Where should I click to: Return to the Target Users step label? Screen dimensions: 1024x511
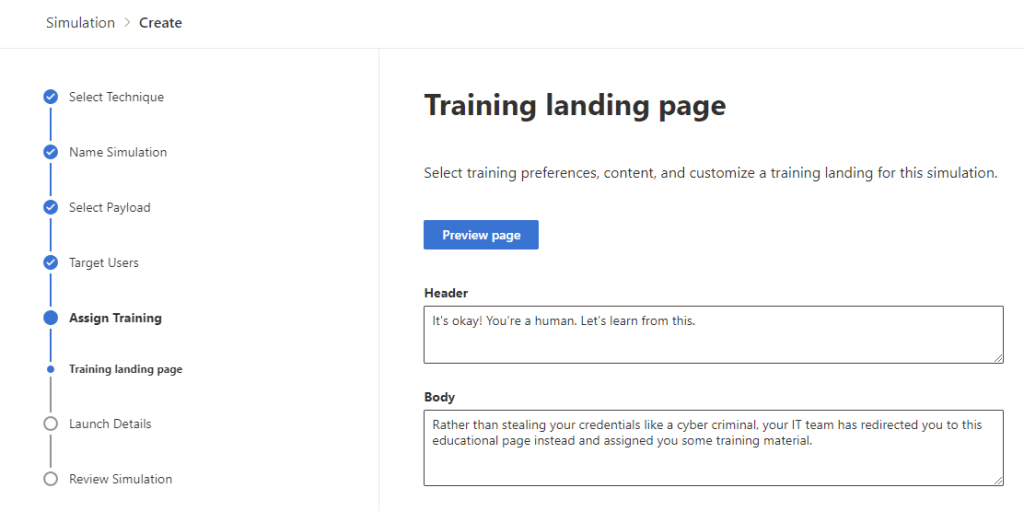click(x=104, y=263)
